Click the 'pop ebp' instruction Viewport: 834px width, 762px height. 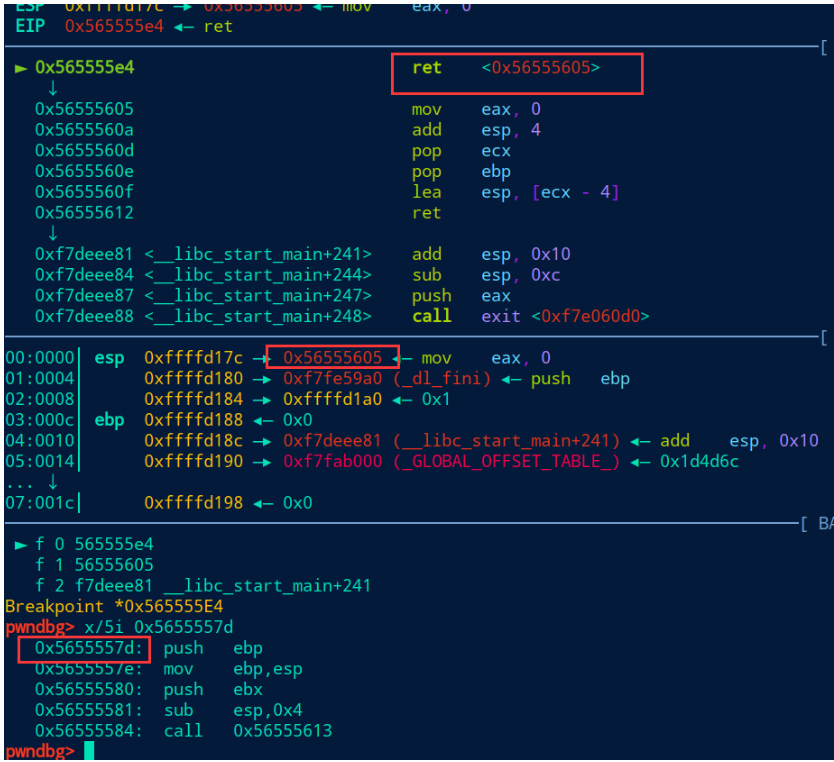[461, 172]
